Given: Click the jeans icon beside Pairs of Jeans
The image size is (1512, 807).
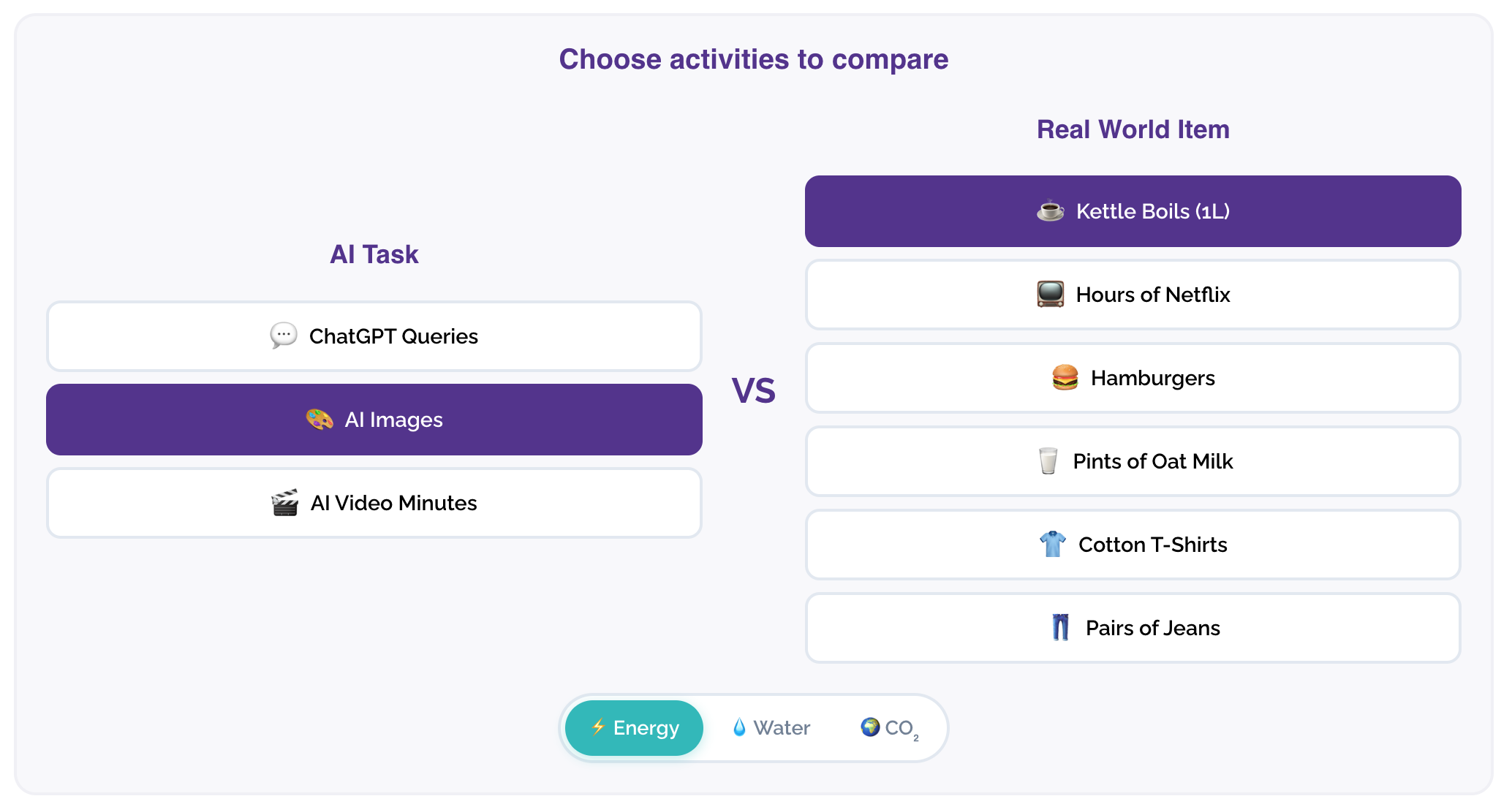Looking at the screenshot, I should [x=1060, y=628].
